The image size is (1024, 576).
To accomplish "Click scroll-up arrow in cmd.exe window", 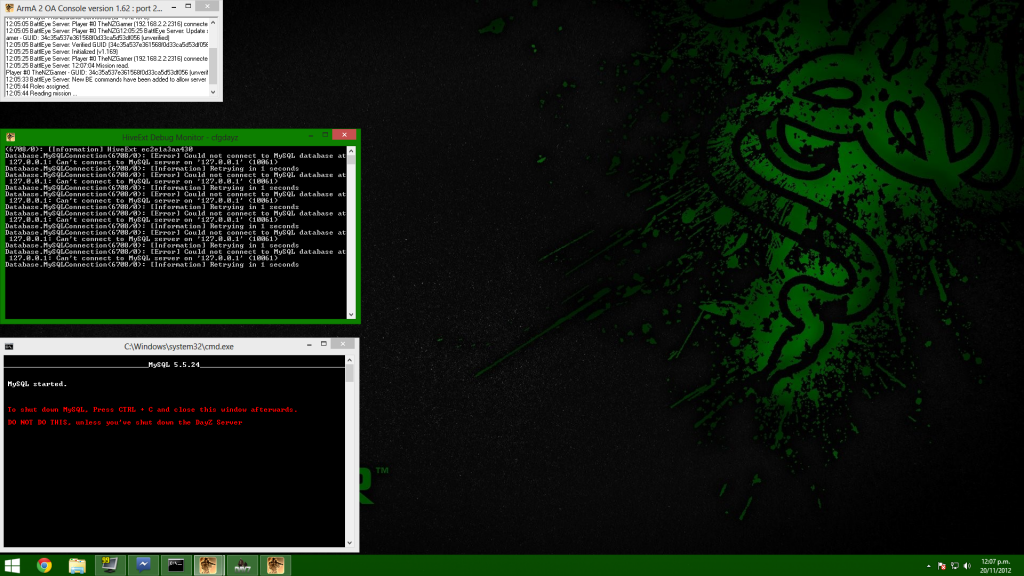I will pyautogui.click(x=349, y=360).
